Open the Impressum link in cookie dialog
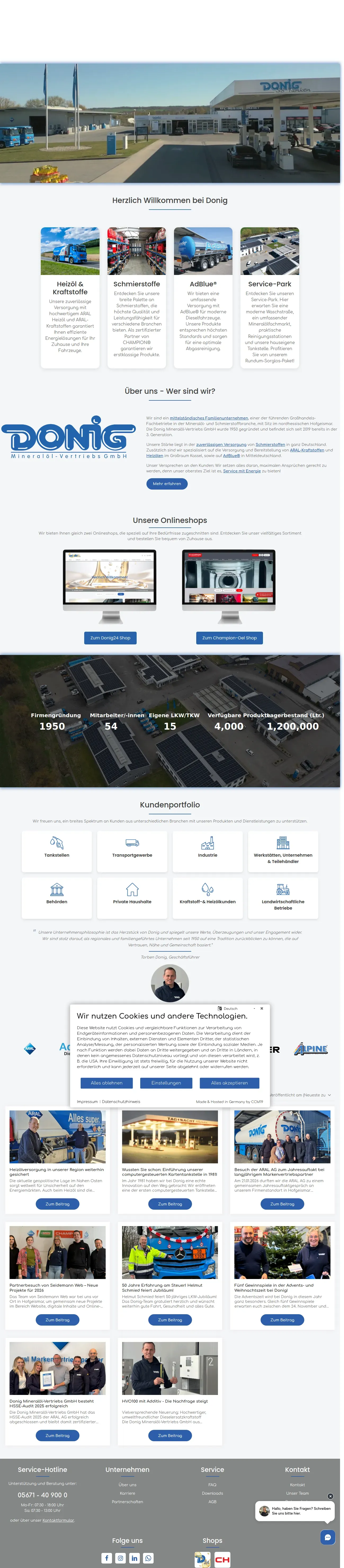Viewport: 344px width, 1568px height. 87,1102
